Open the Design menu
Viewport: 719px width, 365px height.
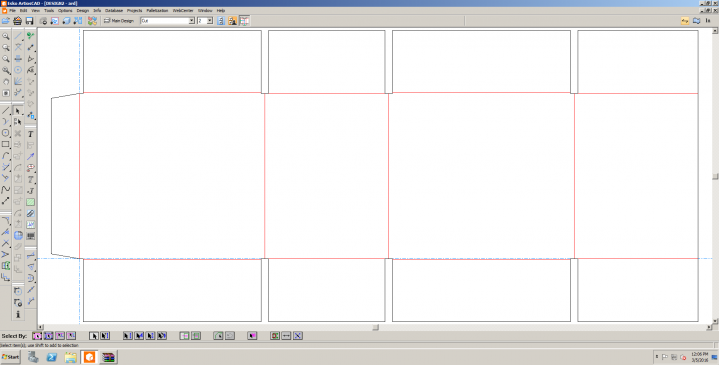[83, 10]
